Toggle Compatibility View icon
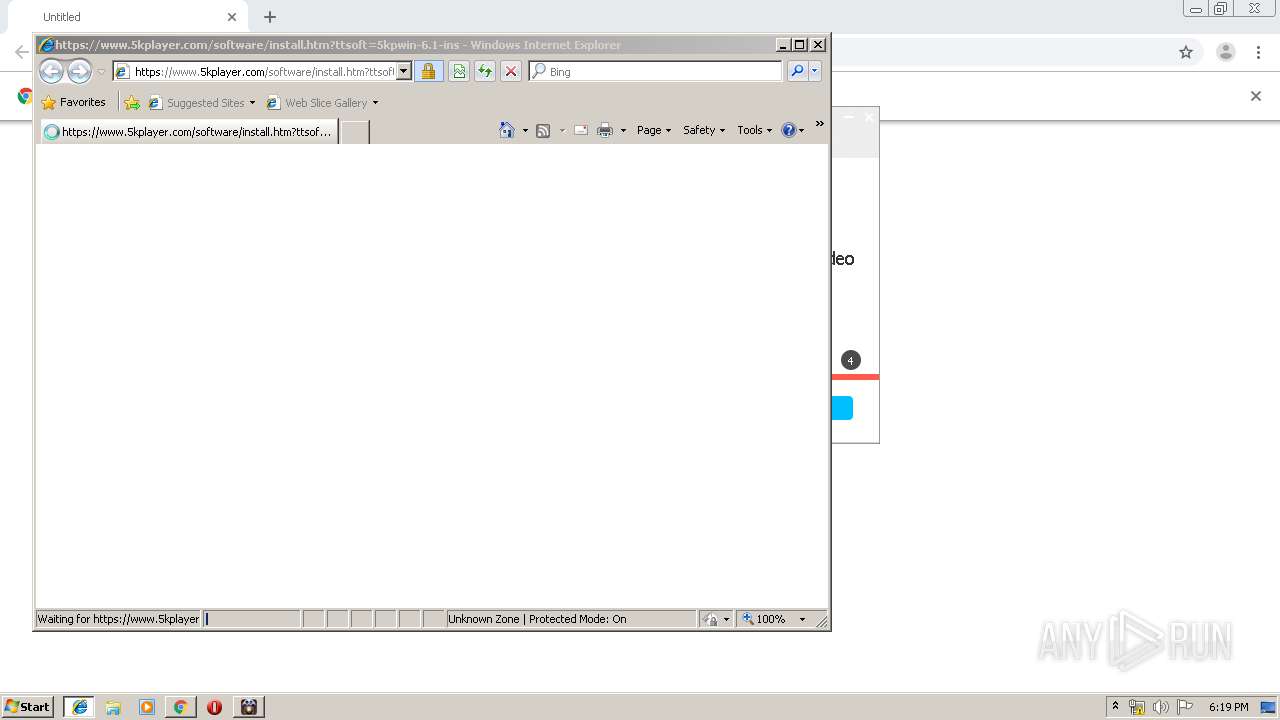The width and height of the screenshot is (1280, 720). [458, 71]
